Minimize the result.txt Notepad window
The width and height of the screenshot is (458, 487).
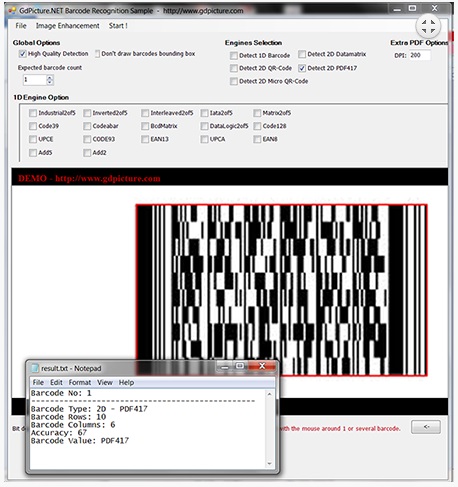(x=225, y=366)
